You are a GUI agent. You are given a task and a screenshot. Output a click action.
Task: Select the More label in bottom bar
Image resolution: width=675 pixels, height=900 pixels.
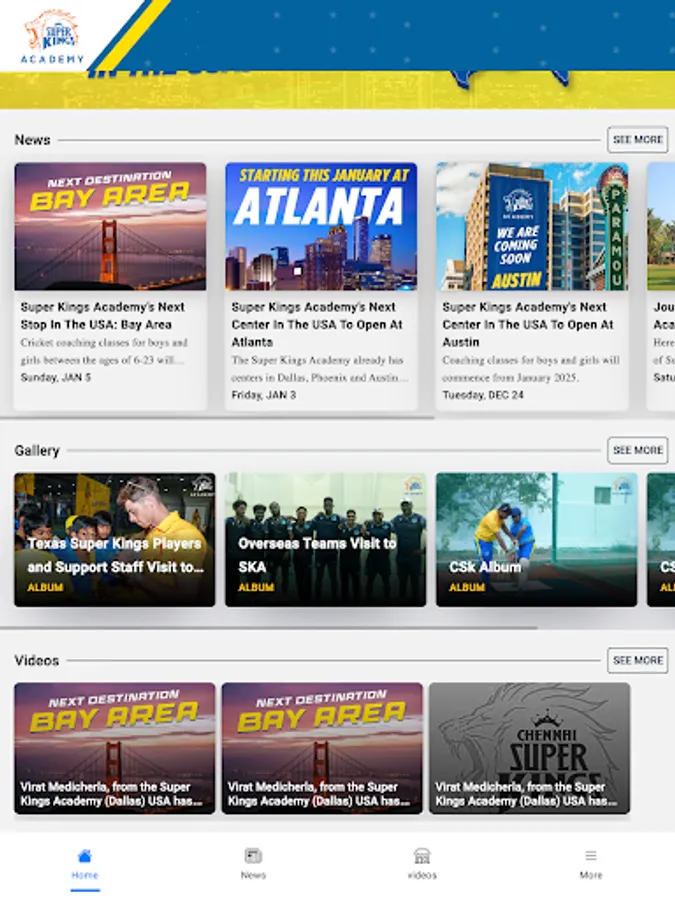[x=591, y=875]
